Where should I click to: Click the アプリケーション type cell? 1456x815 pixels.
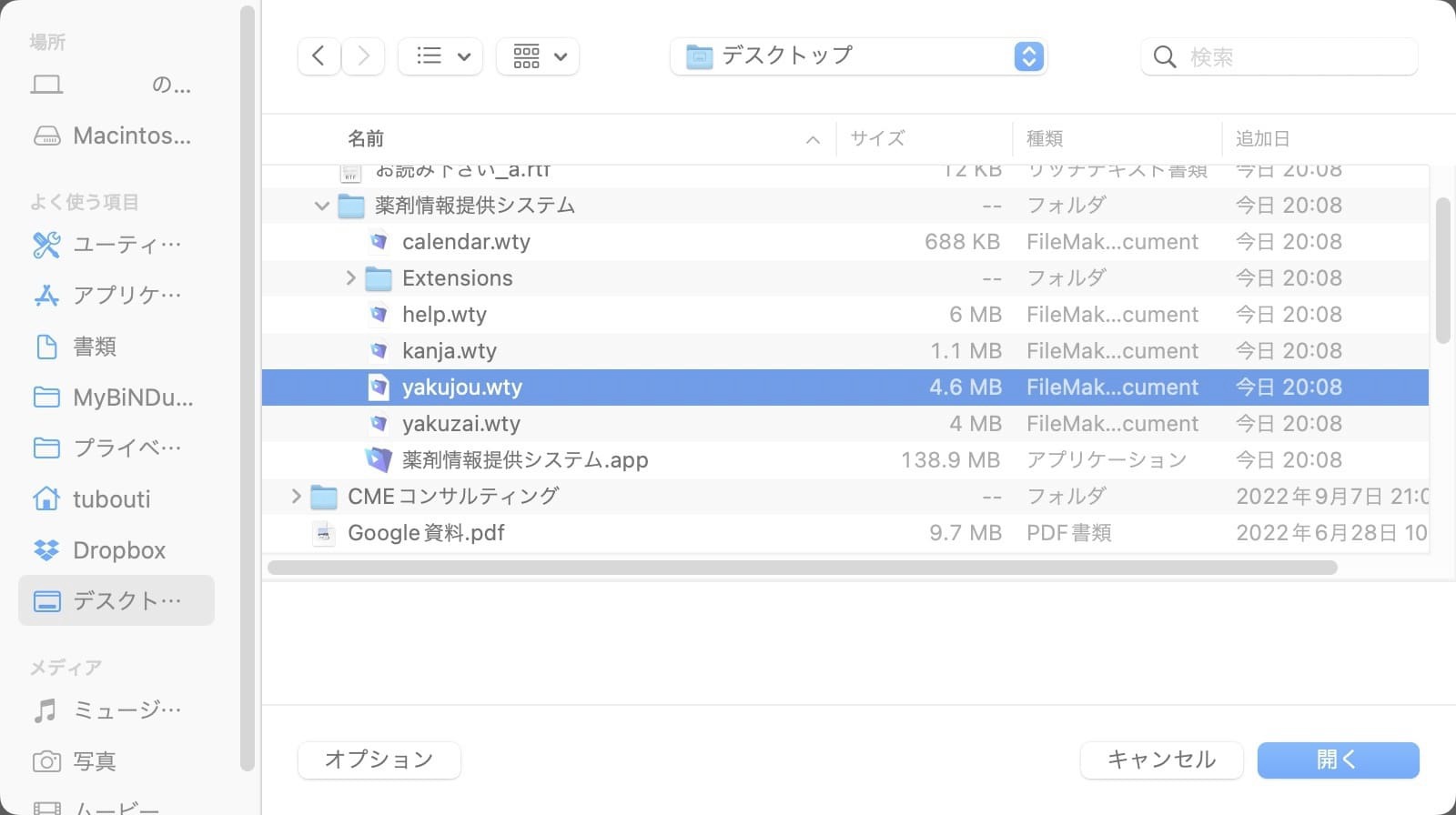1107,460
